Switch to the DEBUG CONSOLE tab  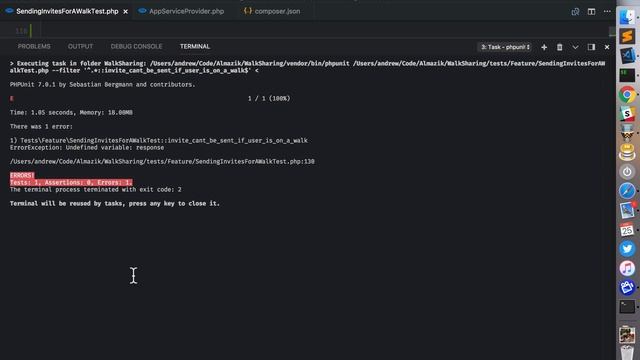coord(136,47)
